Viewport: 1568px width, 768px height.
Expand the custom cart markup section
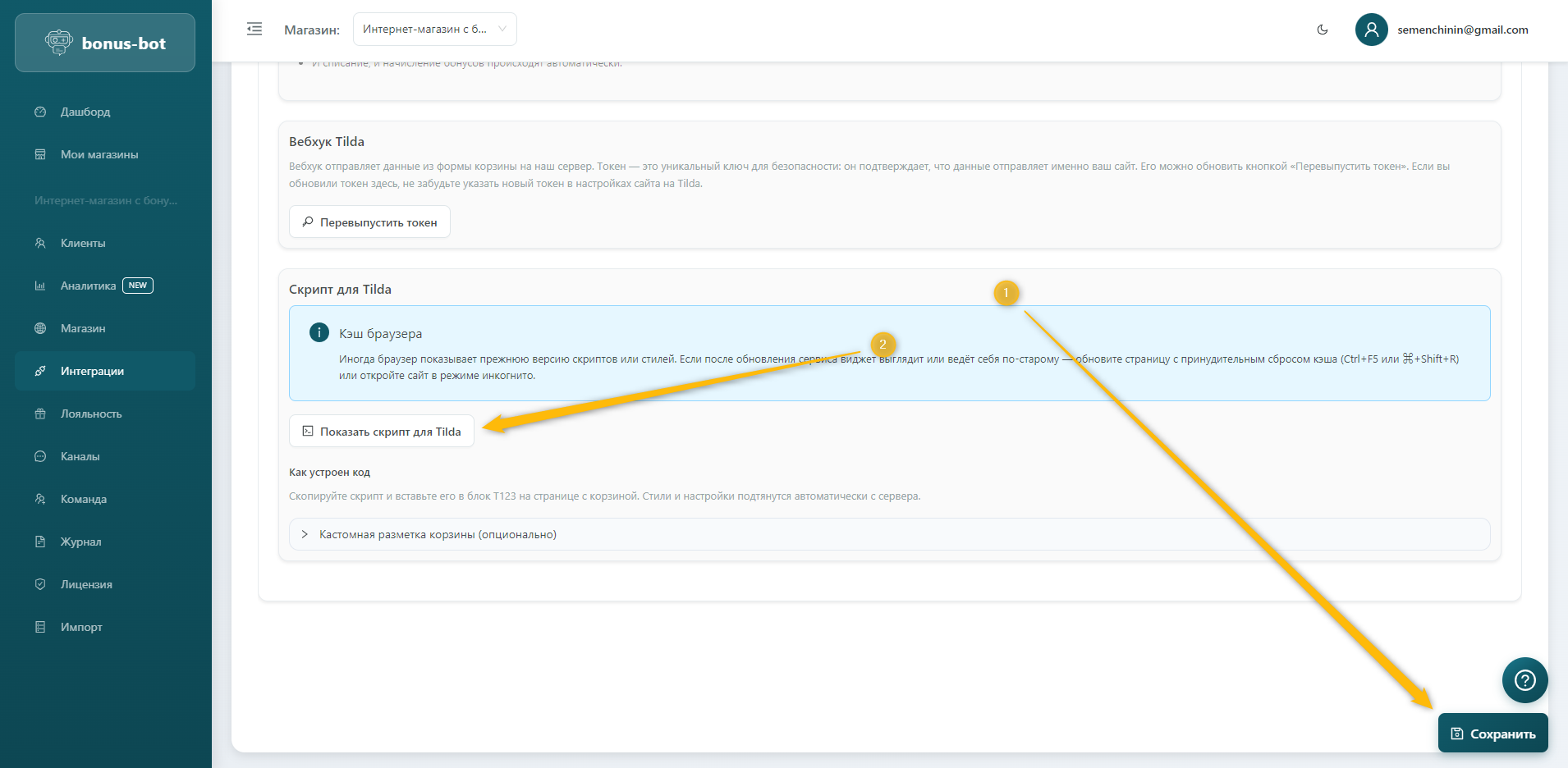(x=438, y=534)
